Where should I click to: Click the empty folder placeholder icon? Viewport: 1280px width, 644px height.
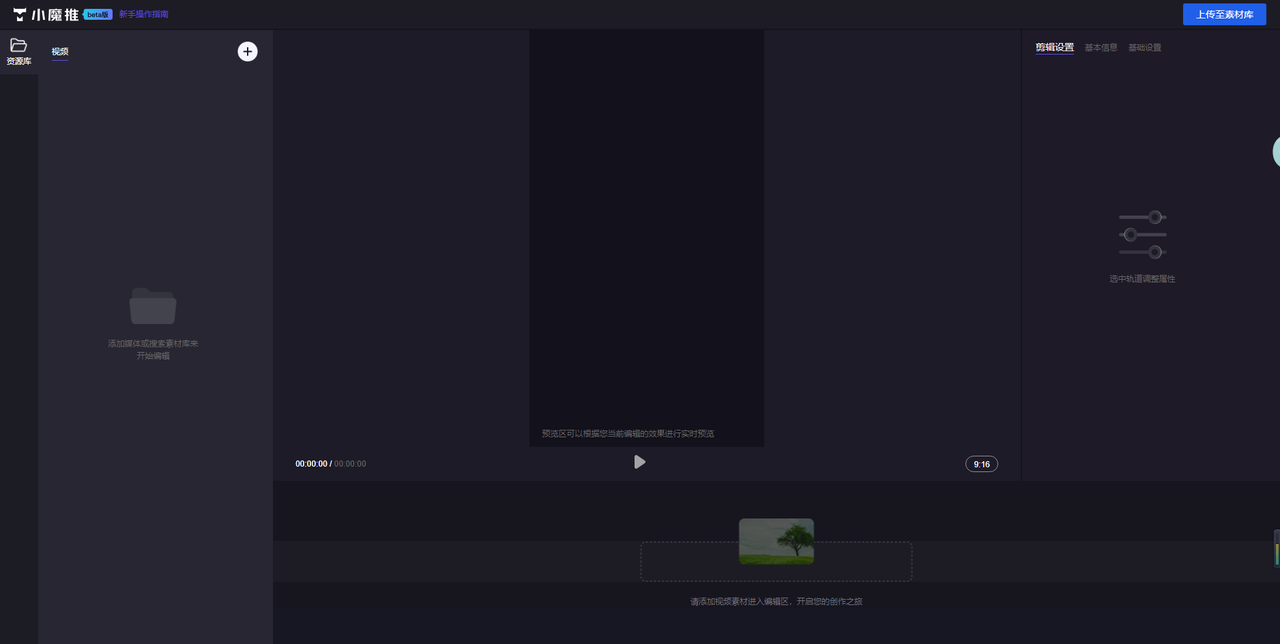153,306
